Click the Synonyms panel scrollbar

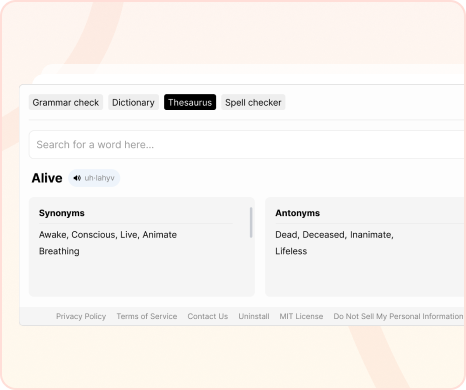[x=251, y=222]
